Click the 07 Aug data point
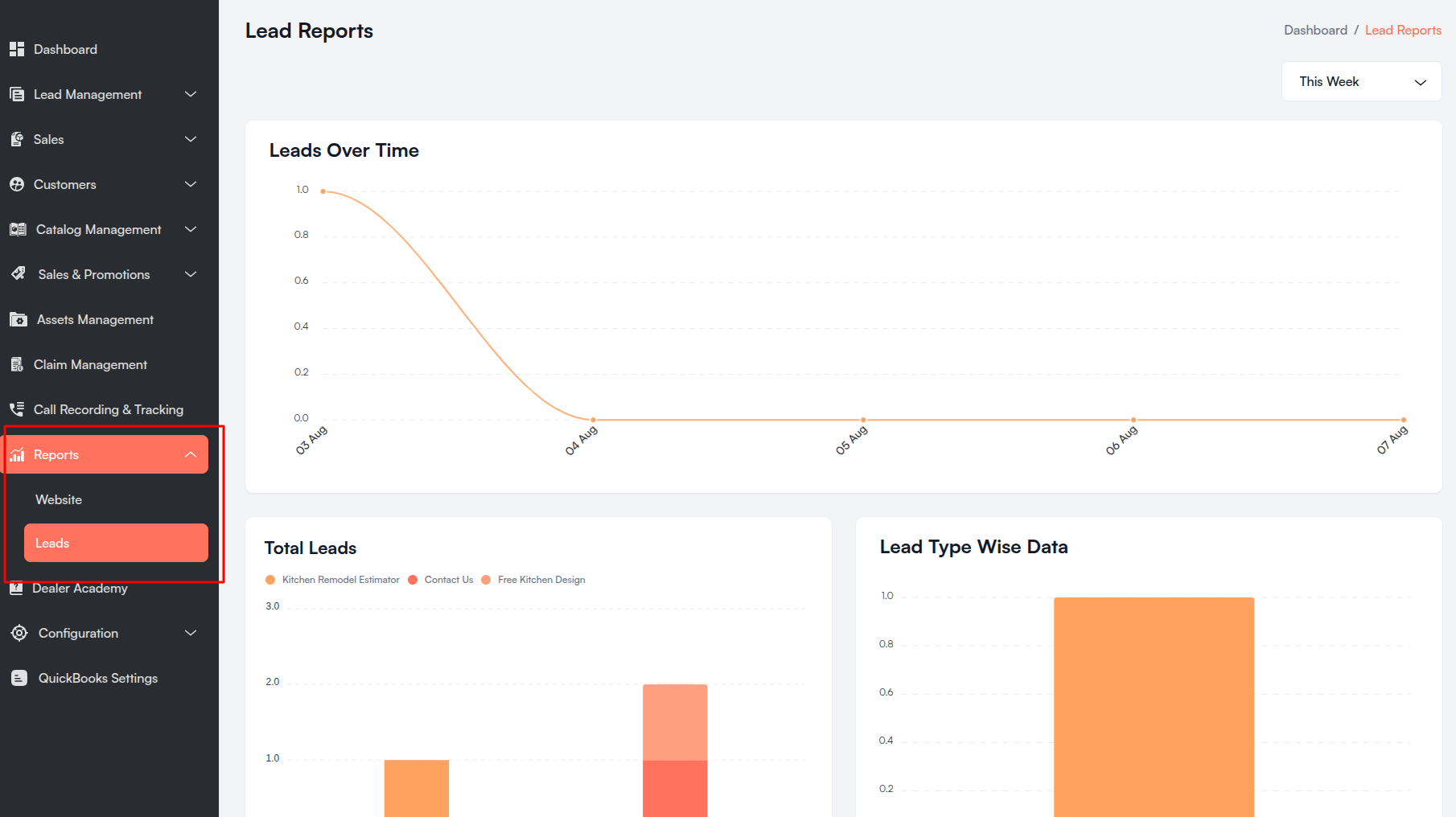Viewport: 1456px width, 817px height. [x=1404, y=420]
